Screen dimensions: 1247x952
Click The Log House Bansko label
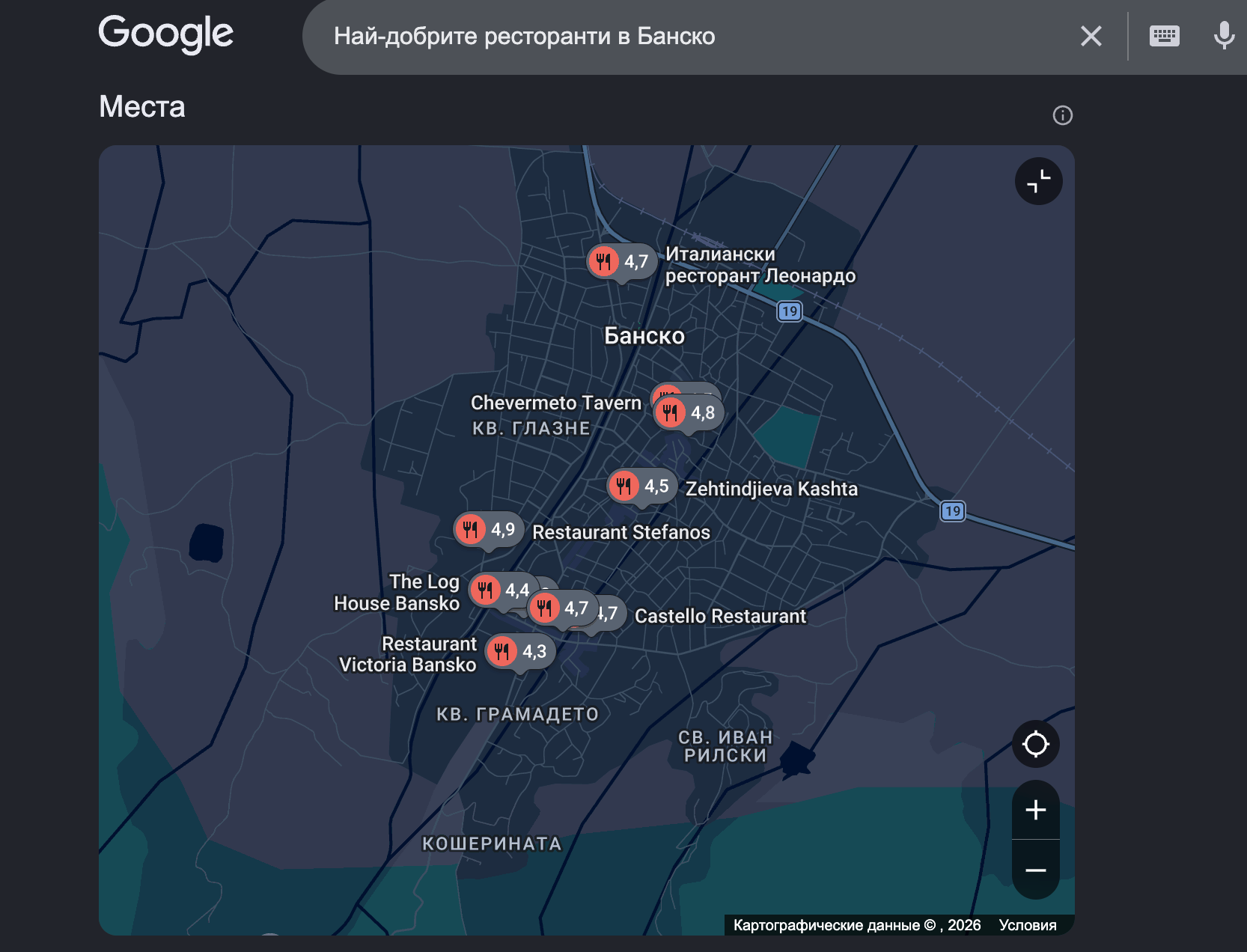pyautogui.click(x=397, y=592)
